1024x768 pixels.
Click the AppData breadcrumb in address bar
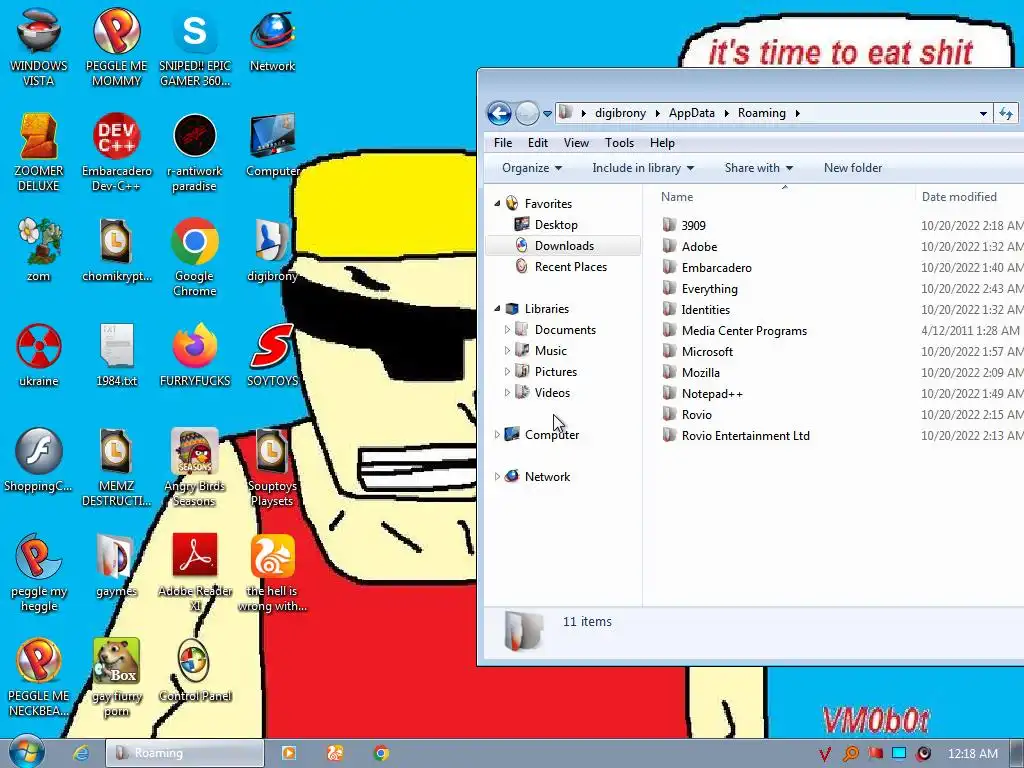tap(692, 113)
